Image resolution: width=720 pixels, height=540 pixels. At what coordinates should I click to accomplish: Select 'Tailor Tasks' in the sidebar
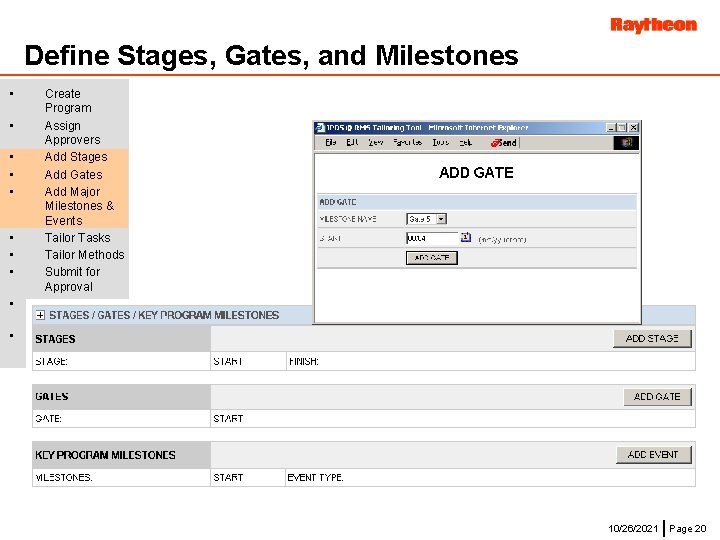[78, 238]
